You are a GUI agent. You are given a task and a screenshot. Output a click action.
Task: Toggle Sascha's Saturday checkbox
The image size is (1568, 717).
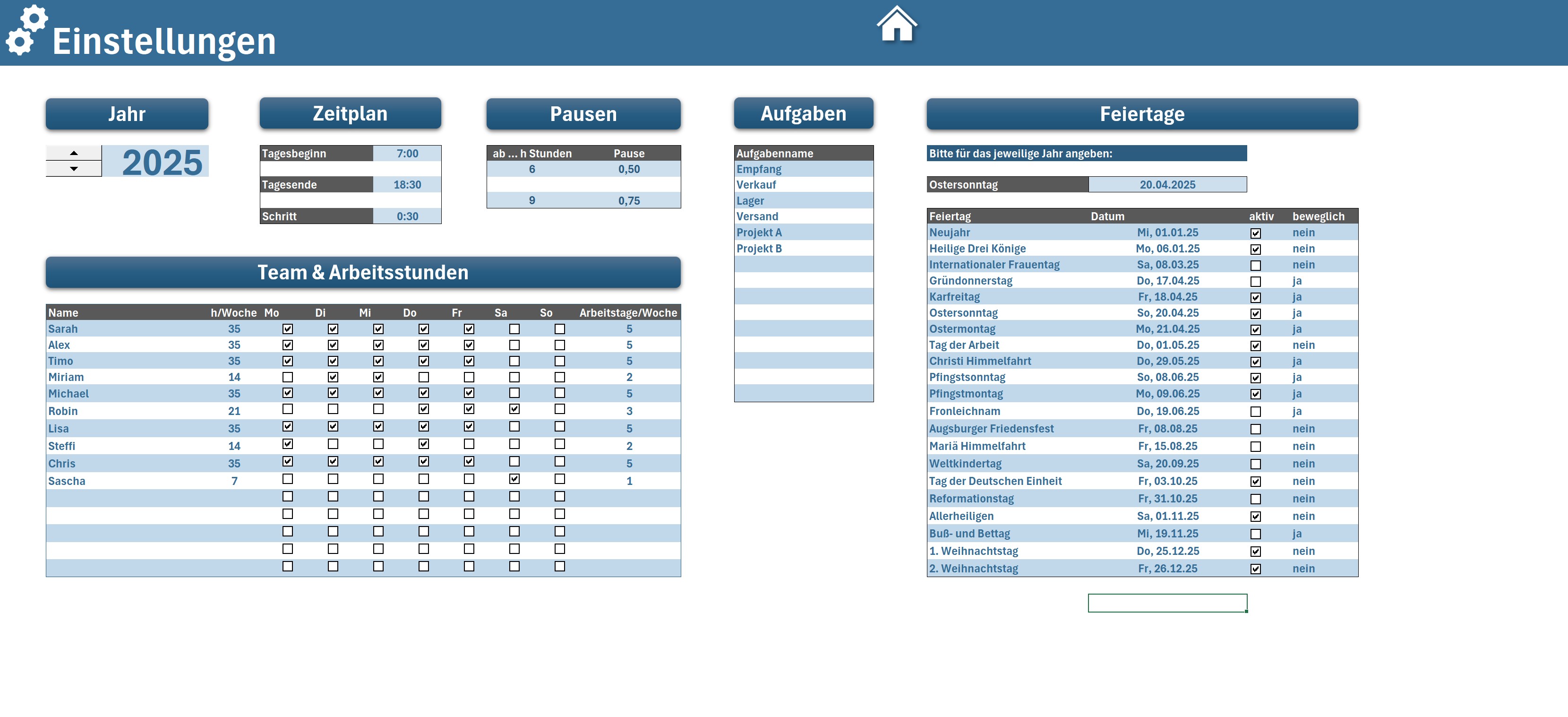coord(514,479)
